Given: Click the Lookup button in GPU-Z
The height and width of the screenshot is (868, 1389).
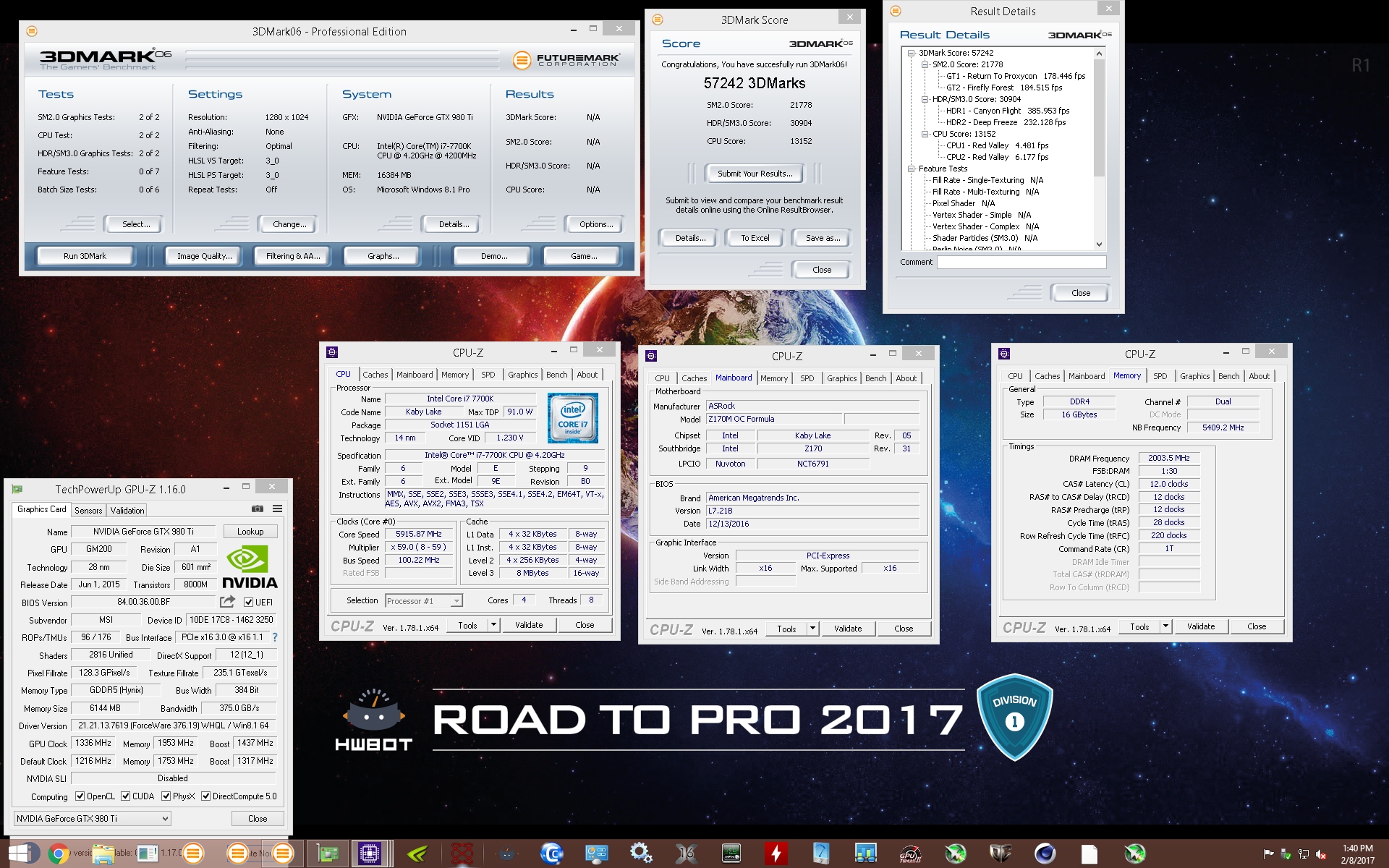Looking at the screenshot, I should pyautogui.click(x=250, y=532).
